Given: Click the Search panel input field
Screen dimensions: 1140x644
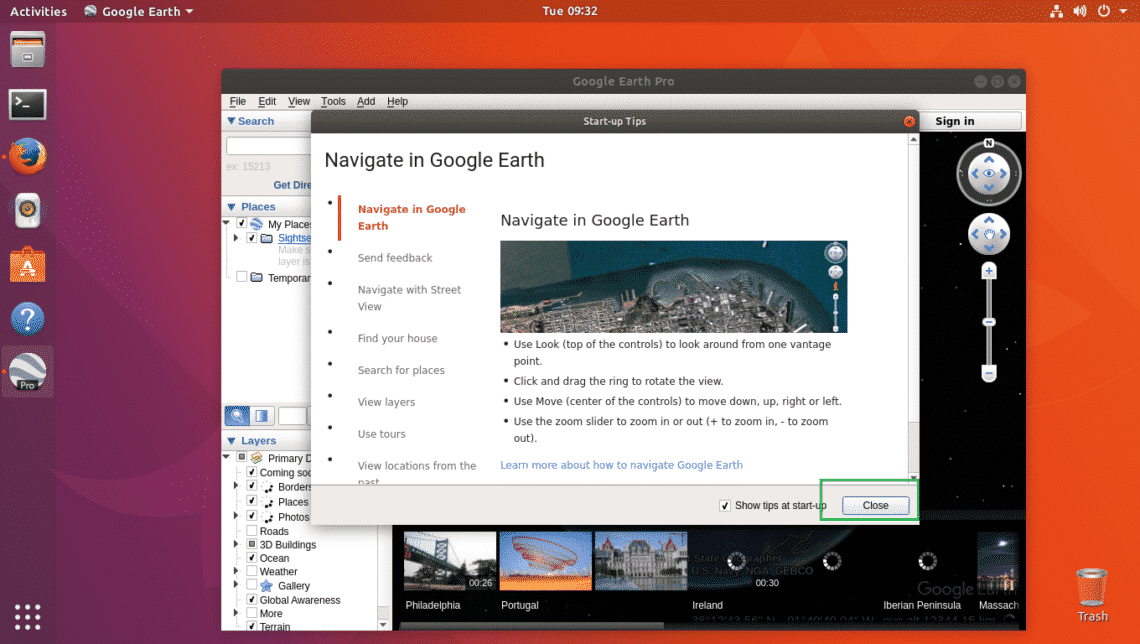Looking at the screenshot, I should 268,146.
